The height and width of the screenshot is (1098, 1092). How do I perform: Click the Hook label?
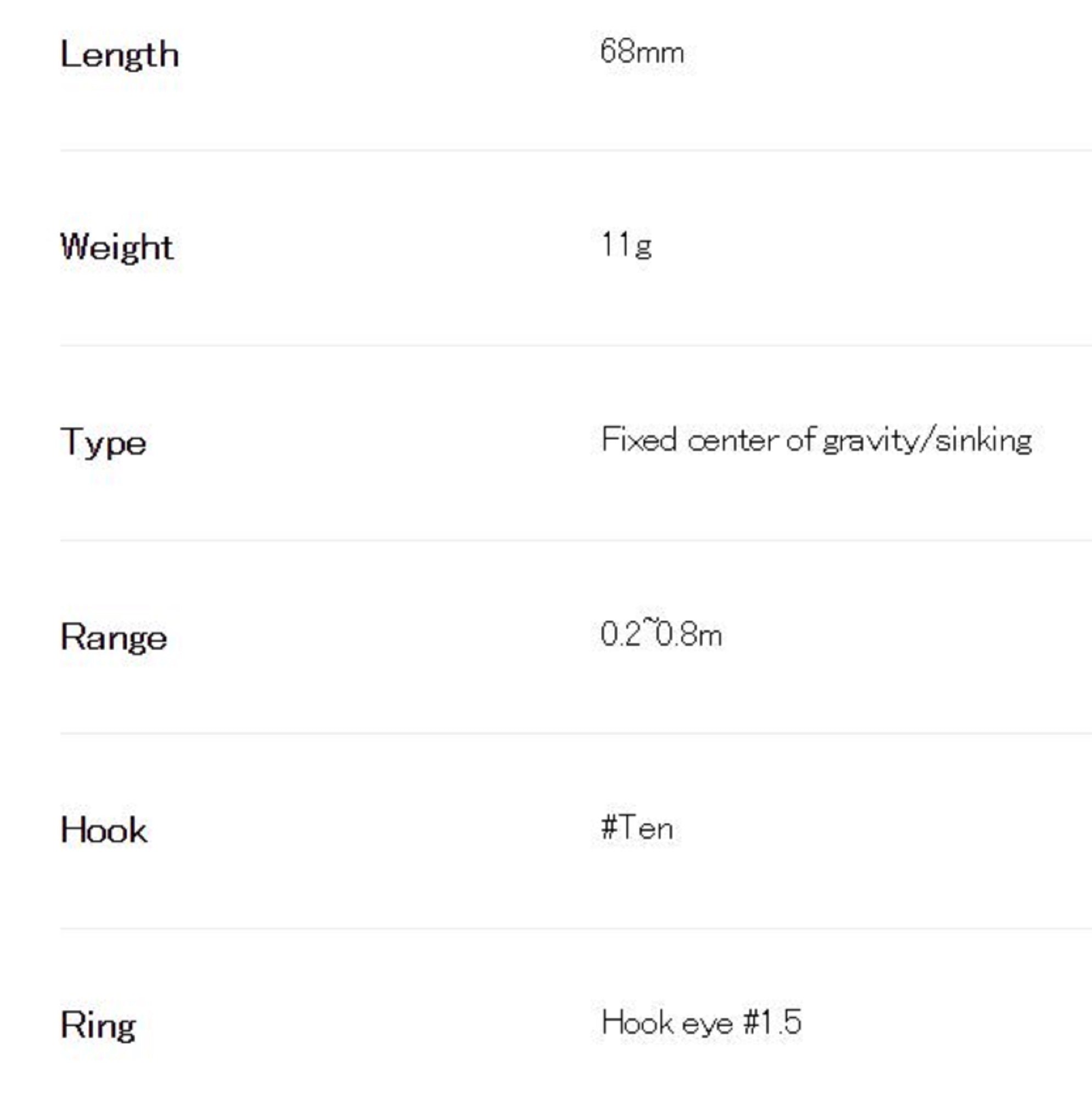pos(104,830)
